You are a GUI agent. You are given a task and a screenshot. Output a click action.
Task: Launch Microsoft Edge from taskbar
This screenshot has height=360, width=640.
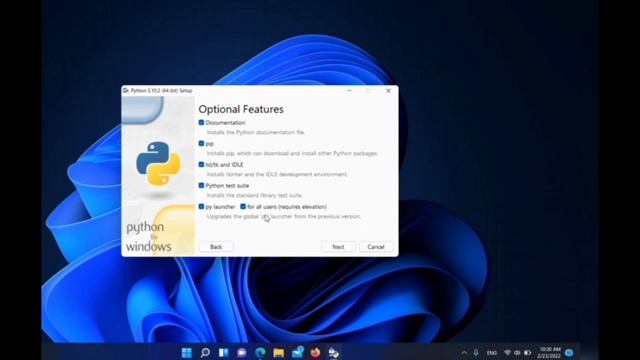point(260,352)
